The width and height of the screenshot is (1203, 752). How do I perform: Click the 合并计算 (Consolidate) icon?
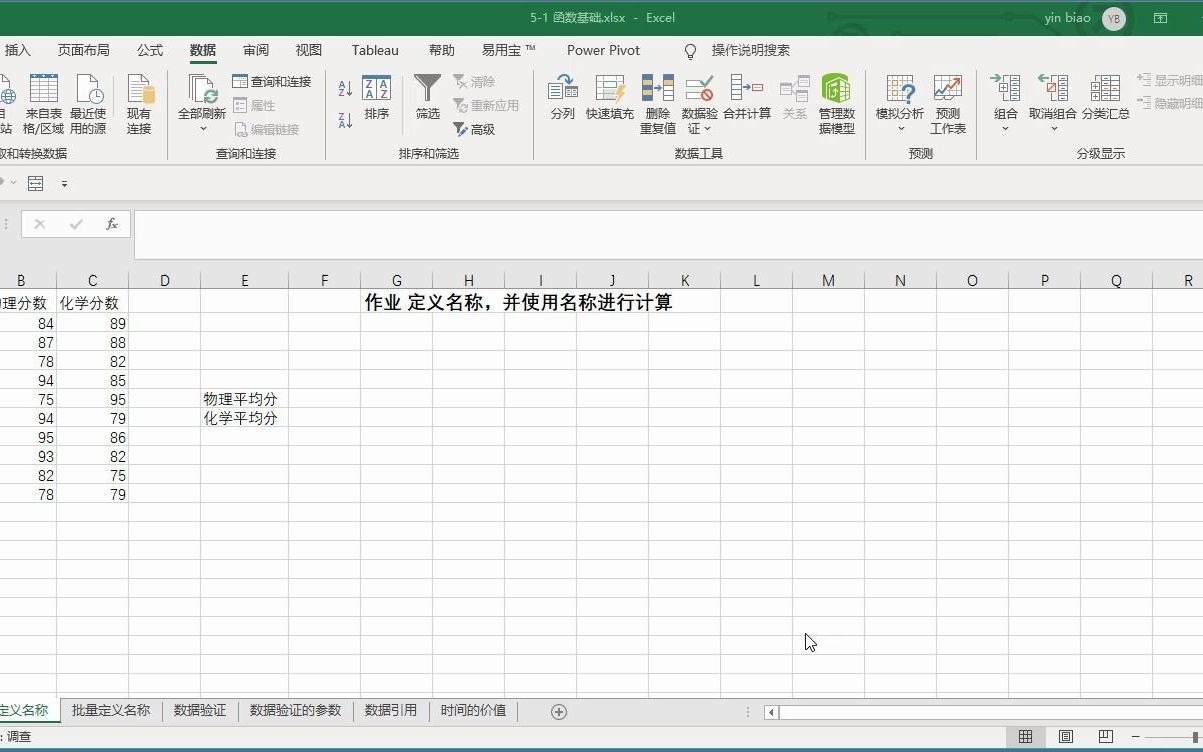(x=748, y=96)
